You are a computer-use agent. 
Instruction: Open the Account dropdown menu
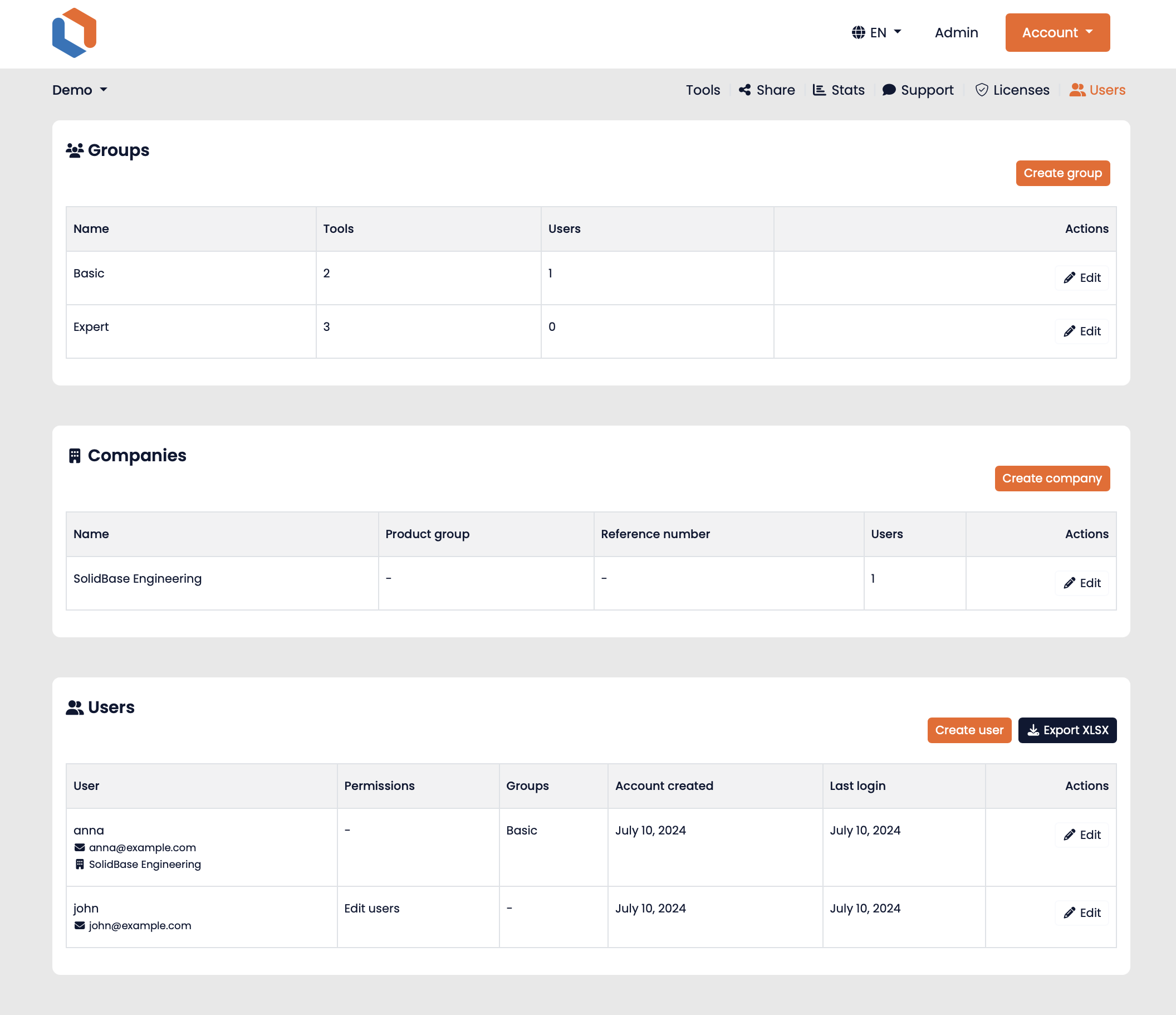click(x=1057, y=32)
